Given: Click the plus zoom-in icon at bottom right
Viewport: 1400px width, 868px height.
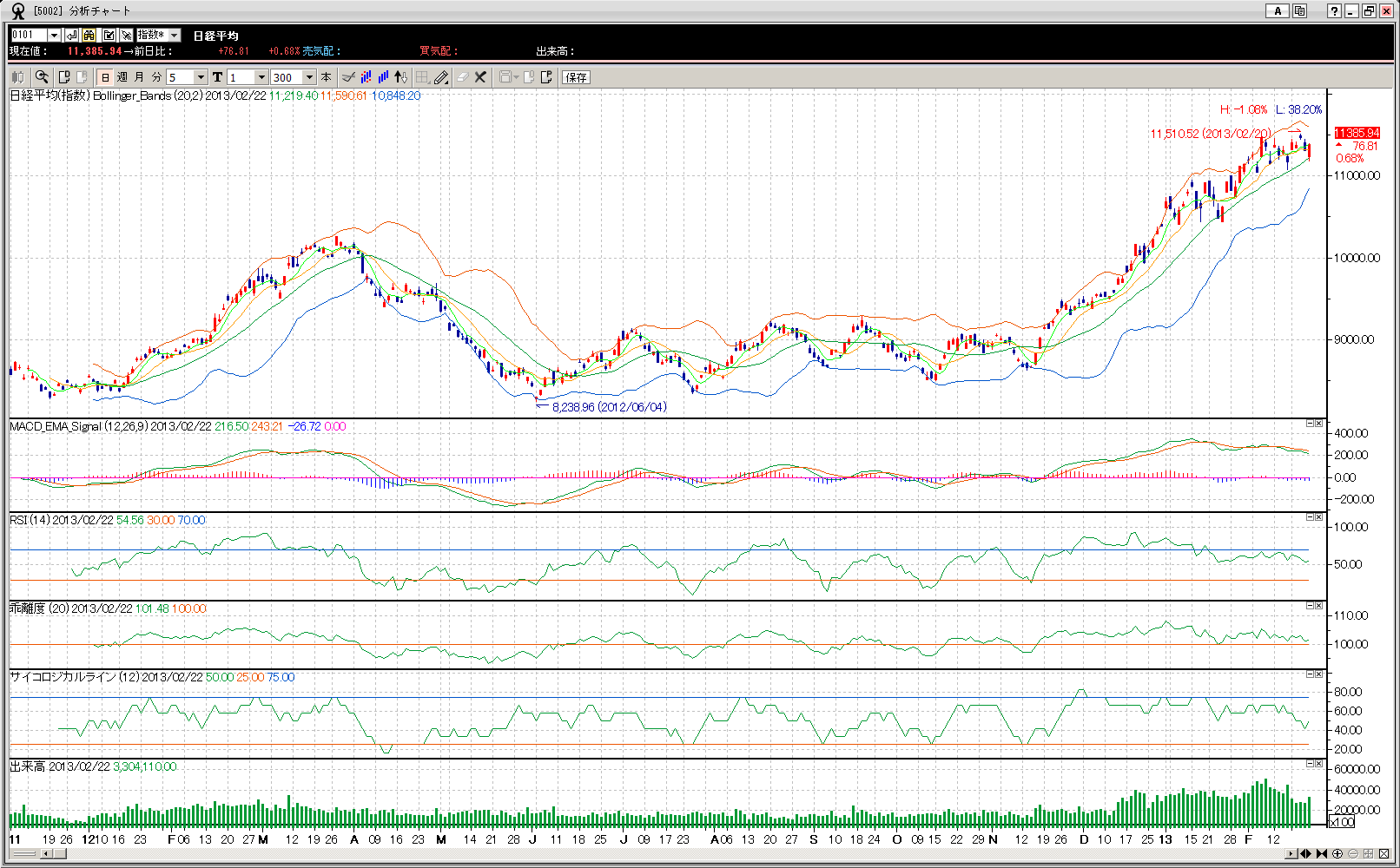Looking at the screenshot, I should pyautogui.click(x=1337, y=854).
